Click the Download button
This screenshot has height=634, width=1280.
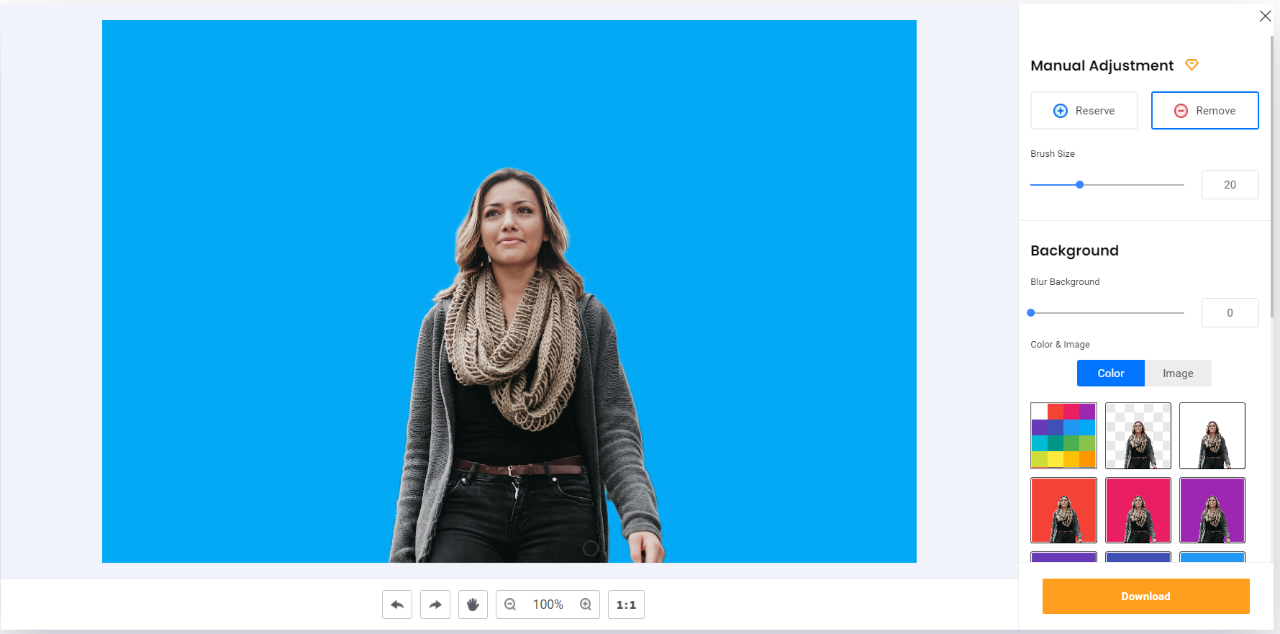(1145, 596)
